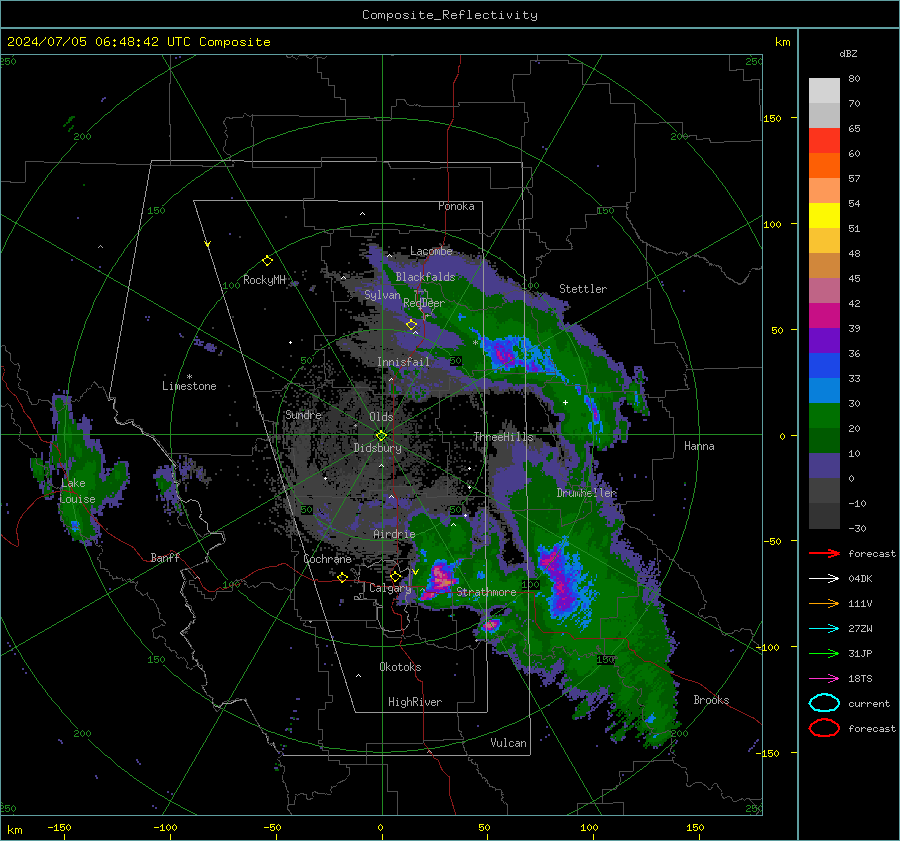Click the Banff town label
This screenshot has height=841, width=900.
(165, 558)
